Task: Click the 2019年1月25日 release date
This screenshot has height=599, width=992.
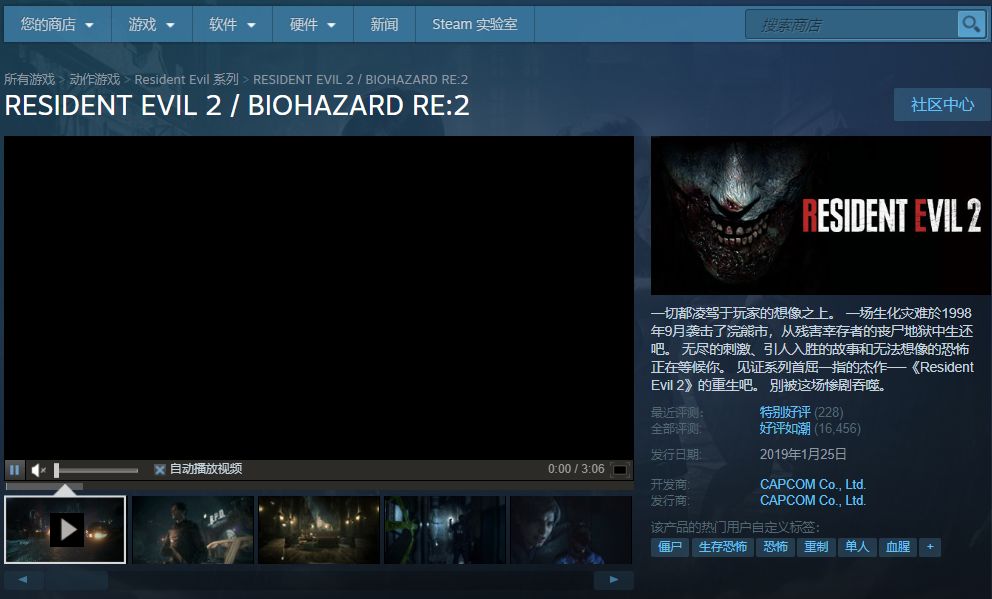Action: (803, 454)
